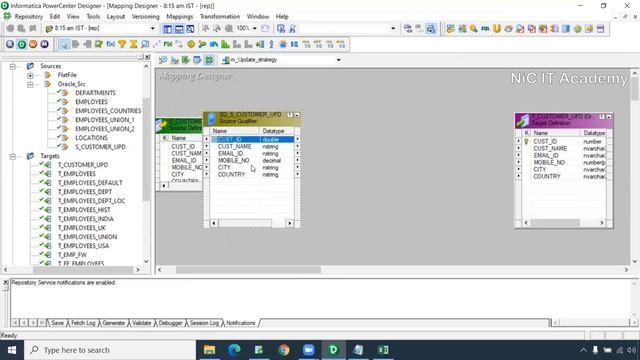The width and height of the screenshot is (640, 360).
Task: Select MOBILE_NO port in Source Qualifier
Action: (x=233, y=160)
